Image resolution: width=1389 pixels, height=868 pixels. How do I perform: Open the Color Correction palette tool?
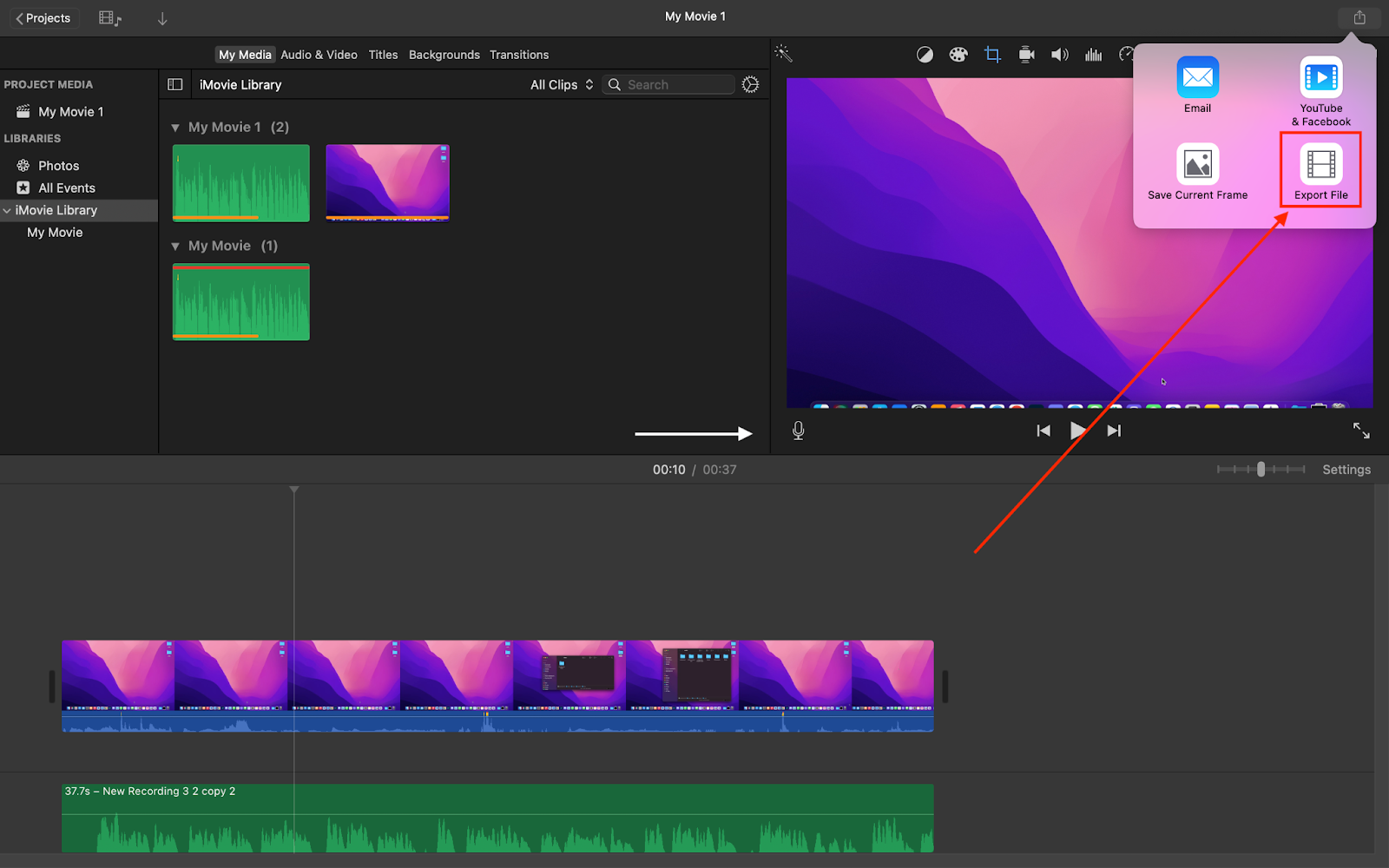(x=958, y=55)
